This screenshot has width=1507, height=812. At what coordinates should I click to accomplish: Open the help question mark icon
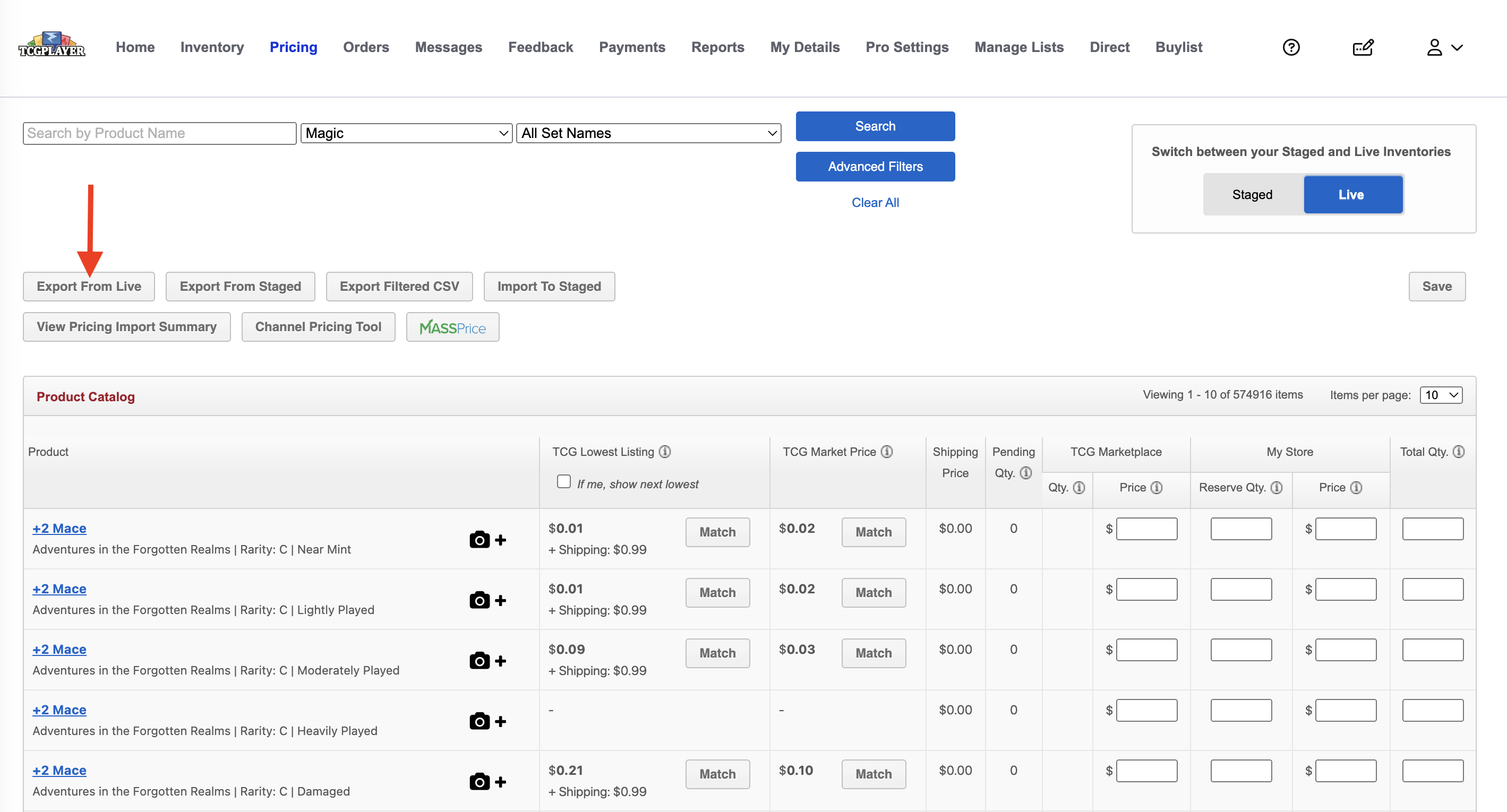(1290, 47)
